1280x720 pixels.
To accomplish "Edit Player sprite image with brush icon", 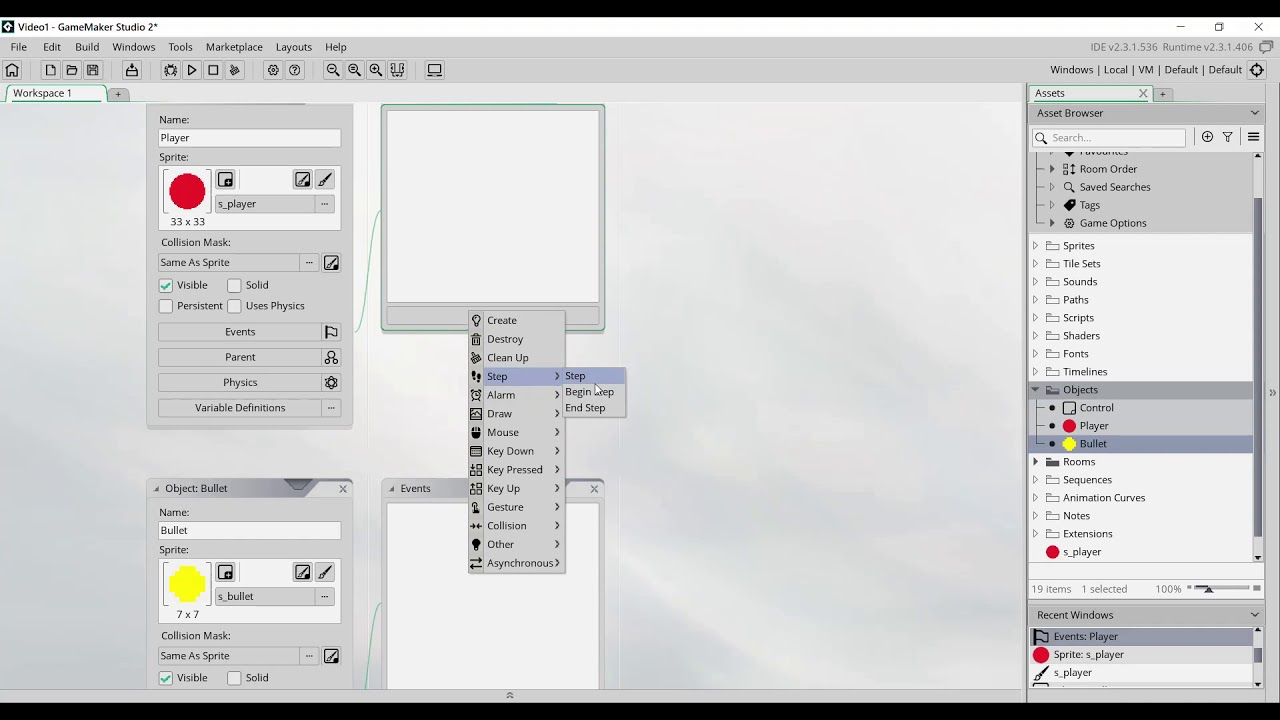I will click(325, 180).
